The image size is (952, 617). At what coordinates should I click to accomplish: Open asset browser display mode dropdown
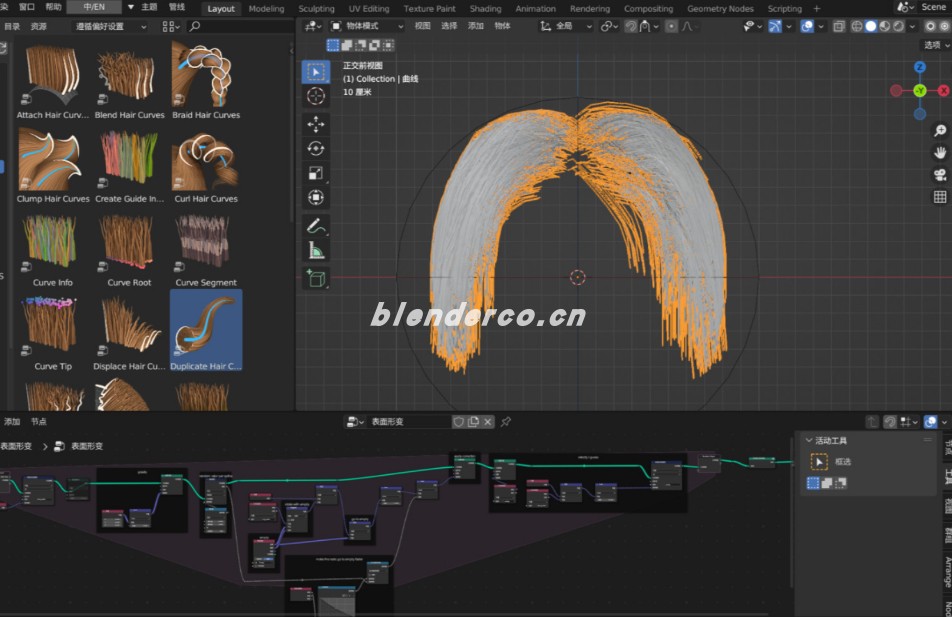(171, 27)
